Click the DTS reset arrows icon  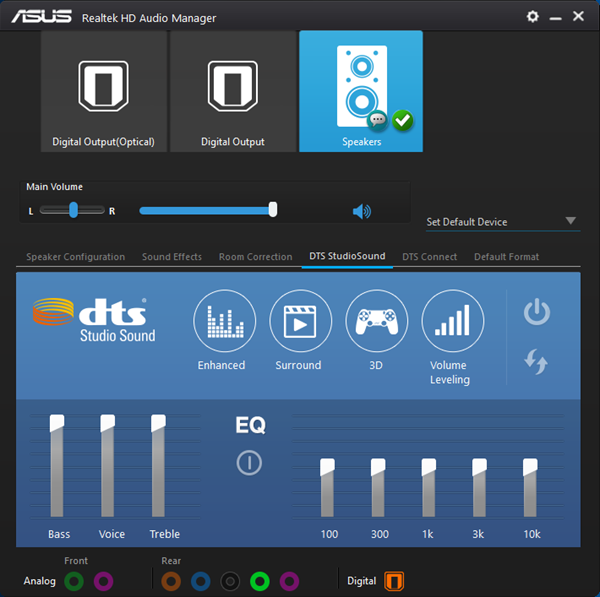pos(536,362)
